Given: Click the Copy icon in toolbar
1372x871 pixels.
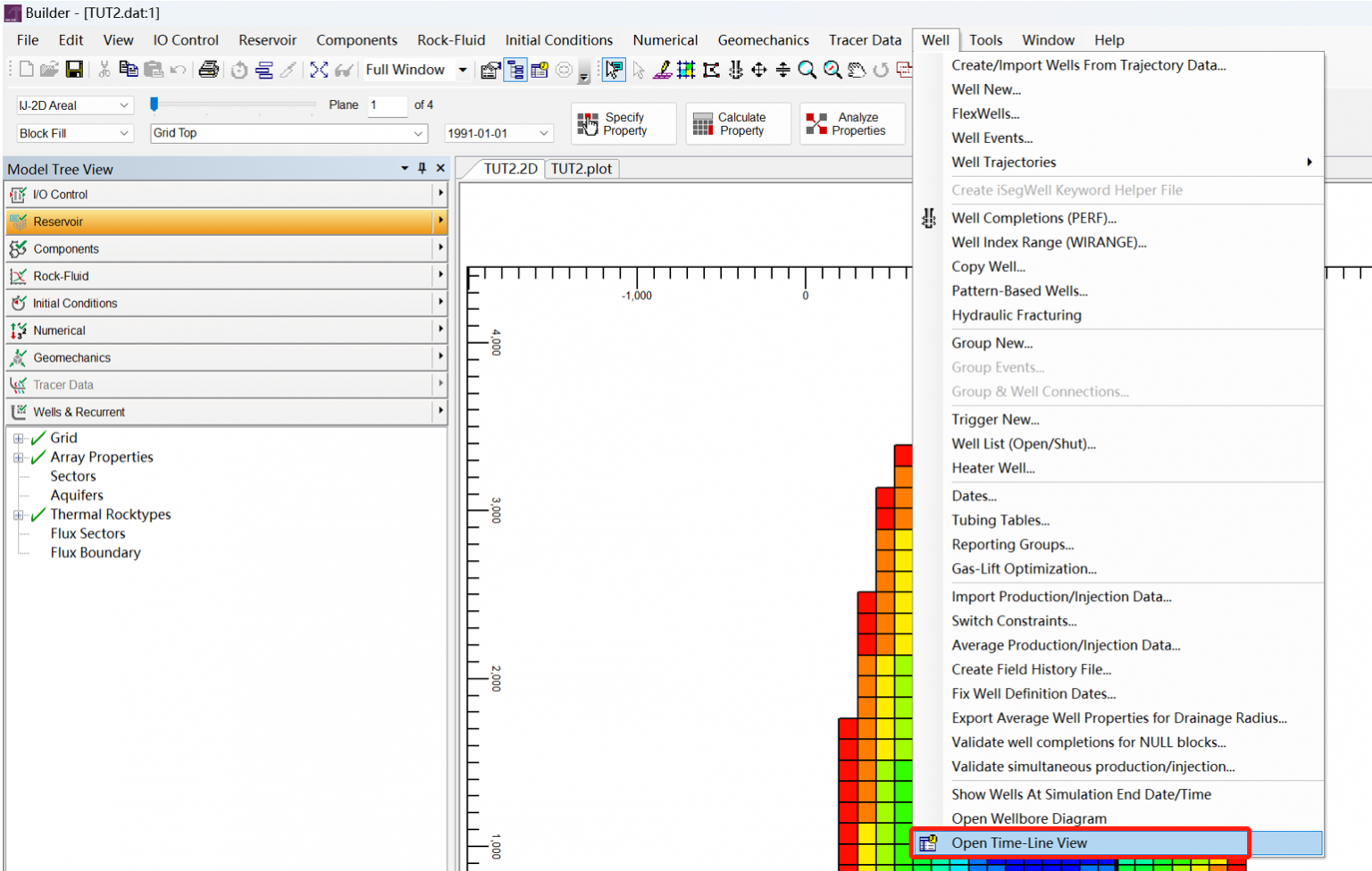Looking at the screenshot, I should click(129, 70).
